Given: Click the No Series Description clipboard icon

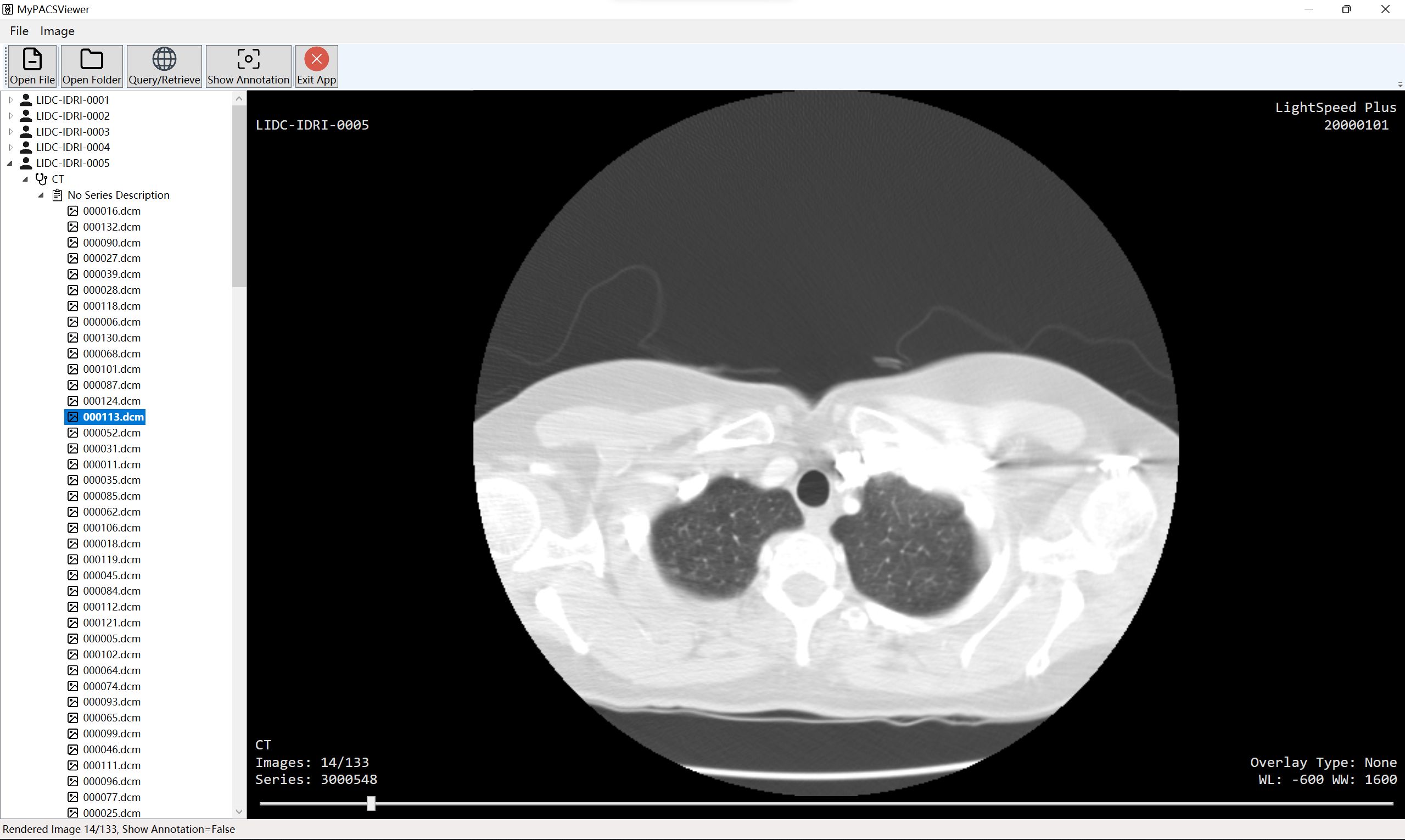Looking at the screenshot, I should pos(57,195).
